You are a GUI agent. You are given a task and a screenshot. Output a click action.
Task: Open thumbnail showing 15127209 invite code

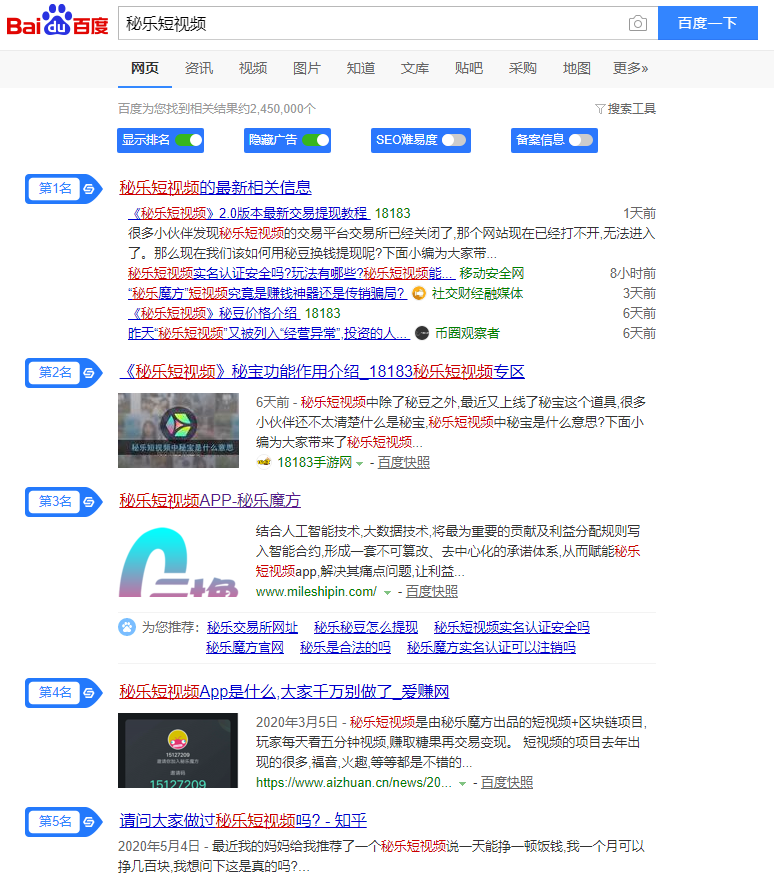tap(178, 750)
